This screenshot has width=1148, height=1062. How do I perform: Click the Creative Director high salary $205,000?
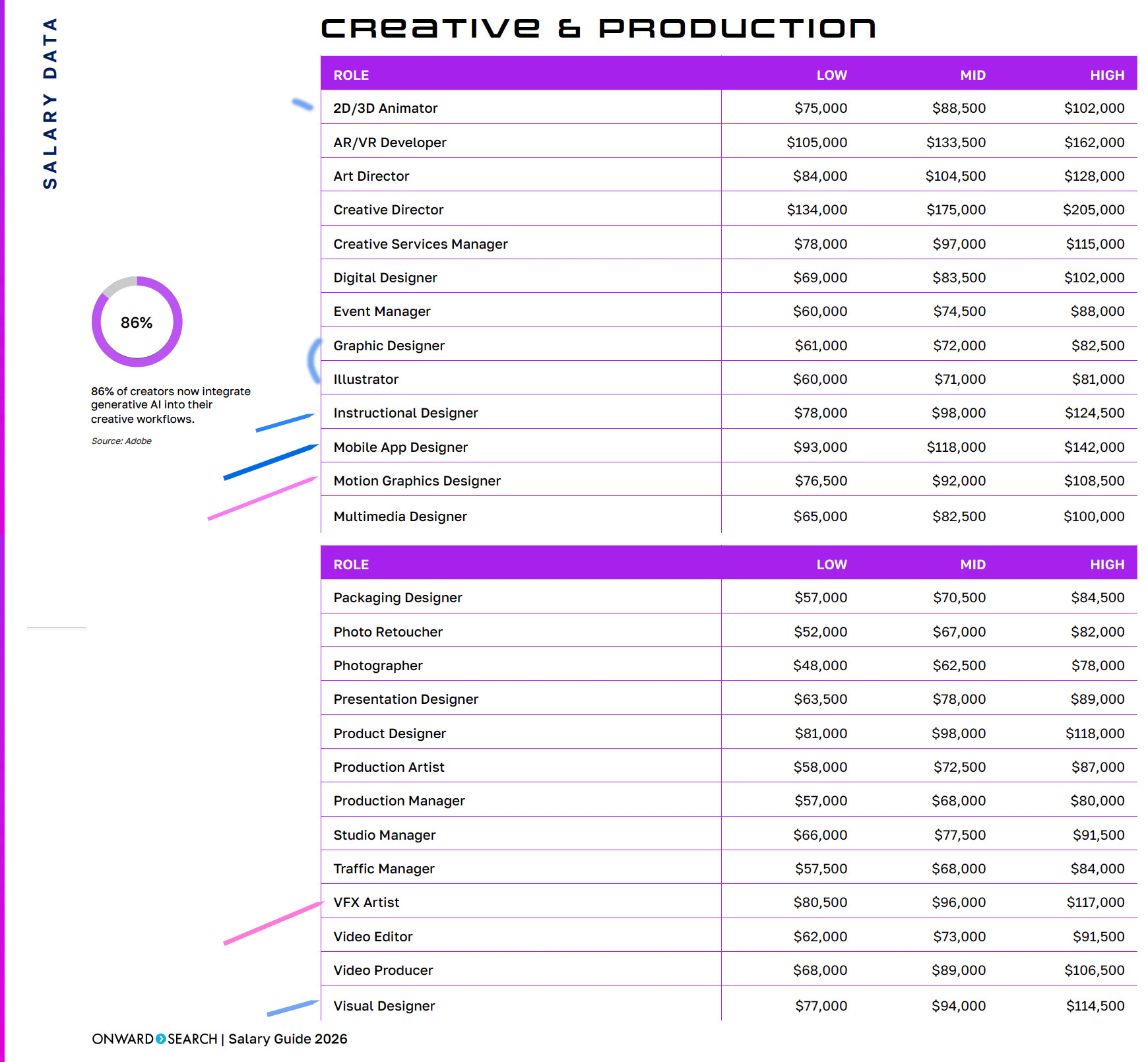pos(1093,210)
